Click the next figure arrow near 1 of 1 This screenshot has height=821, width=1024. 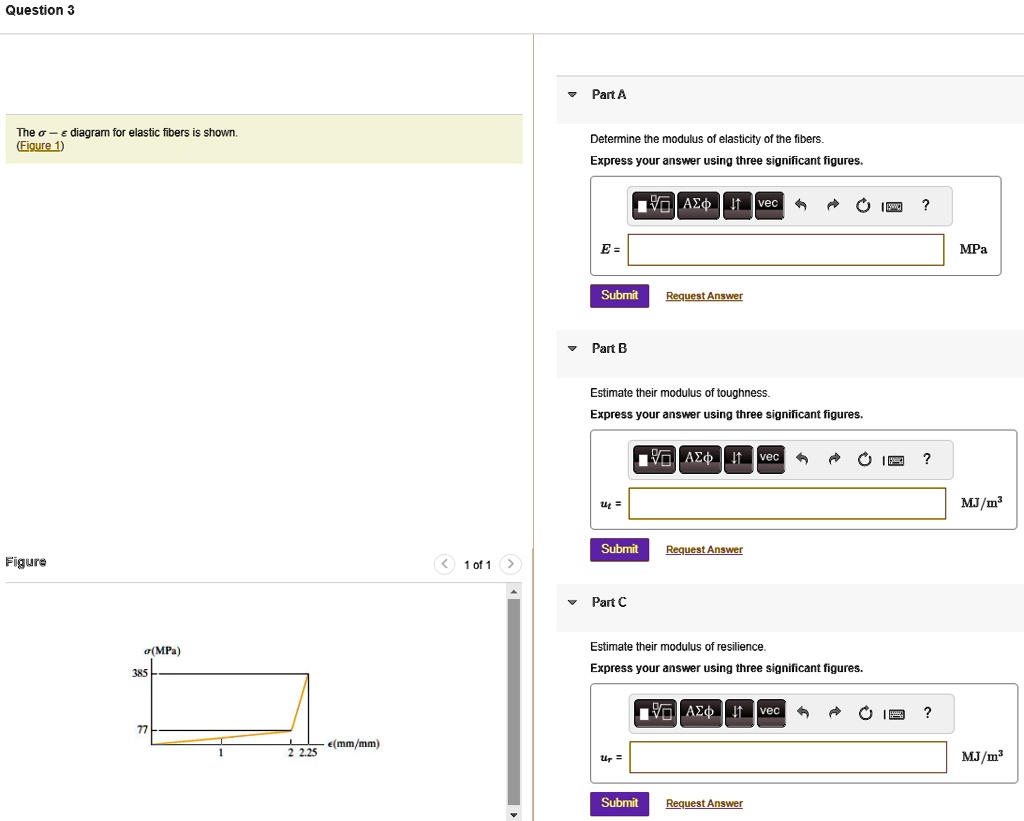coord(510,564)
